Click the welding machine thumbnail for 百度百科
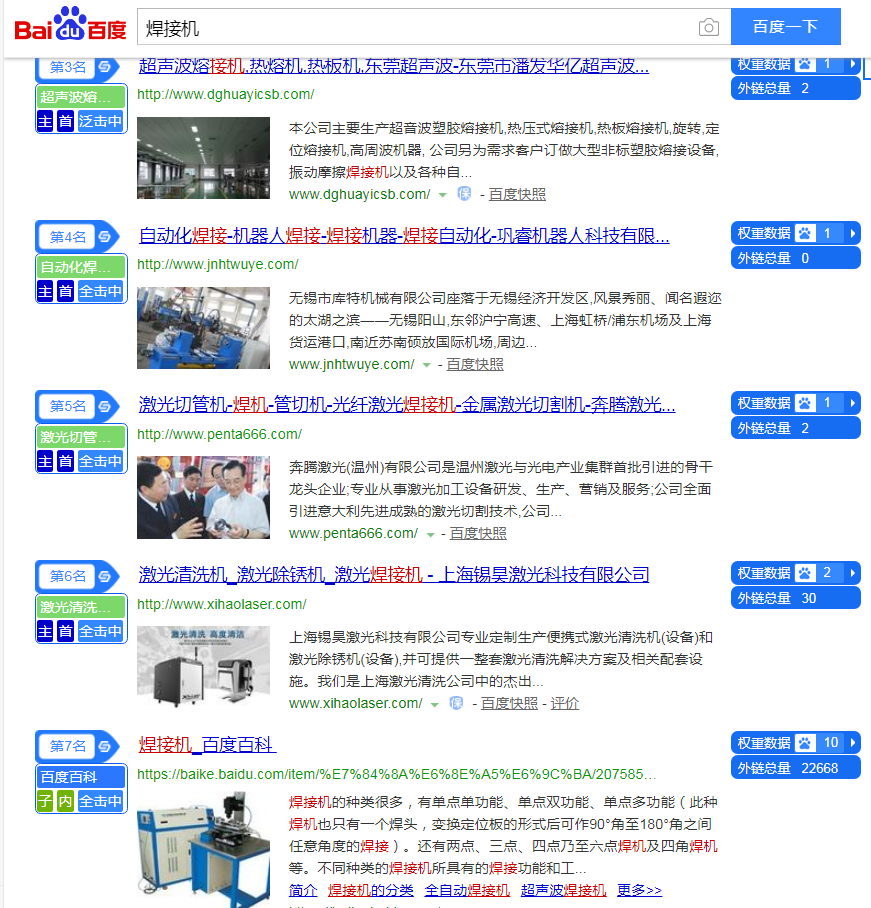 click(x=203, y=850)
